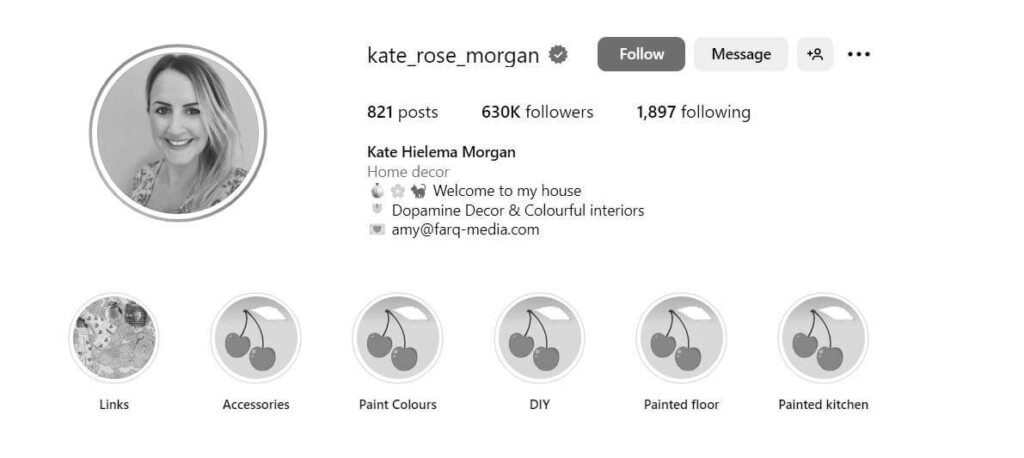
Task: Open the Paint Colours cherry highlight icon
Action: [398, 338]
